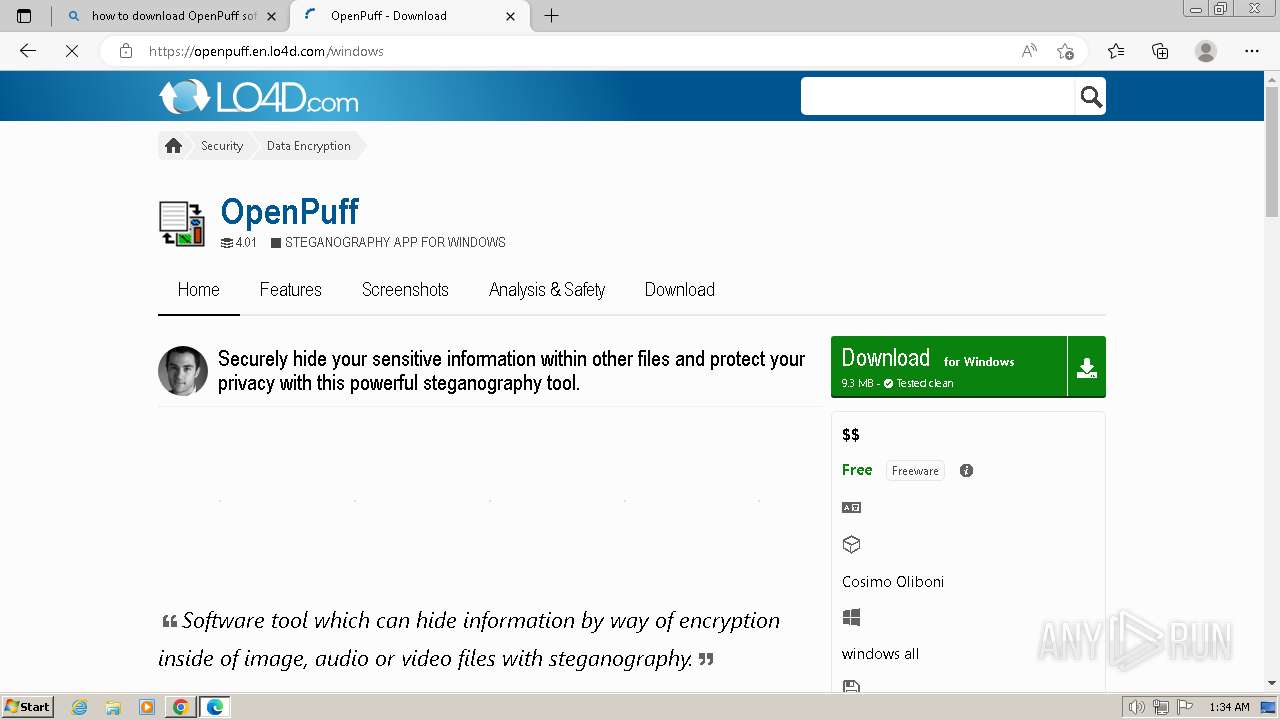Click the package box icon in sidebar
Viewport: 1280px width, 720px height.
point(851,545)
